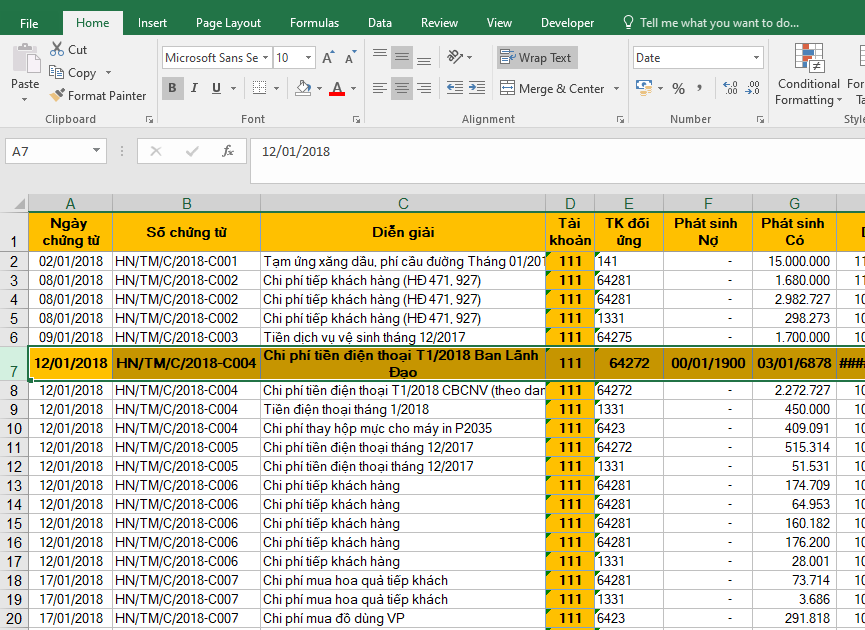The image size is (865, 630).
Task: Switch to the Page Layout tab
Action: point(228,23)
